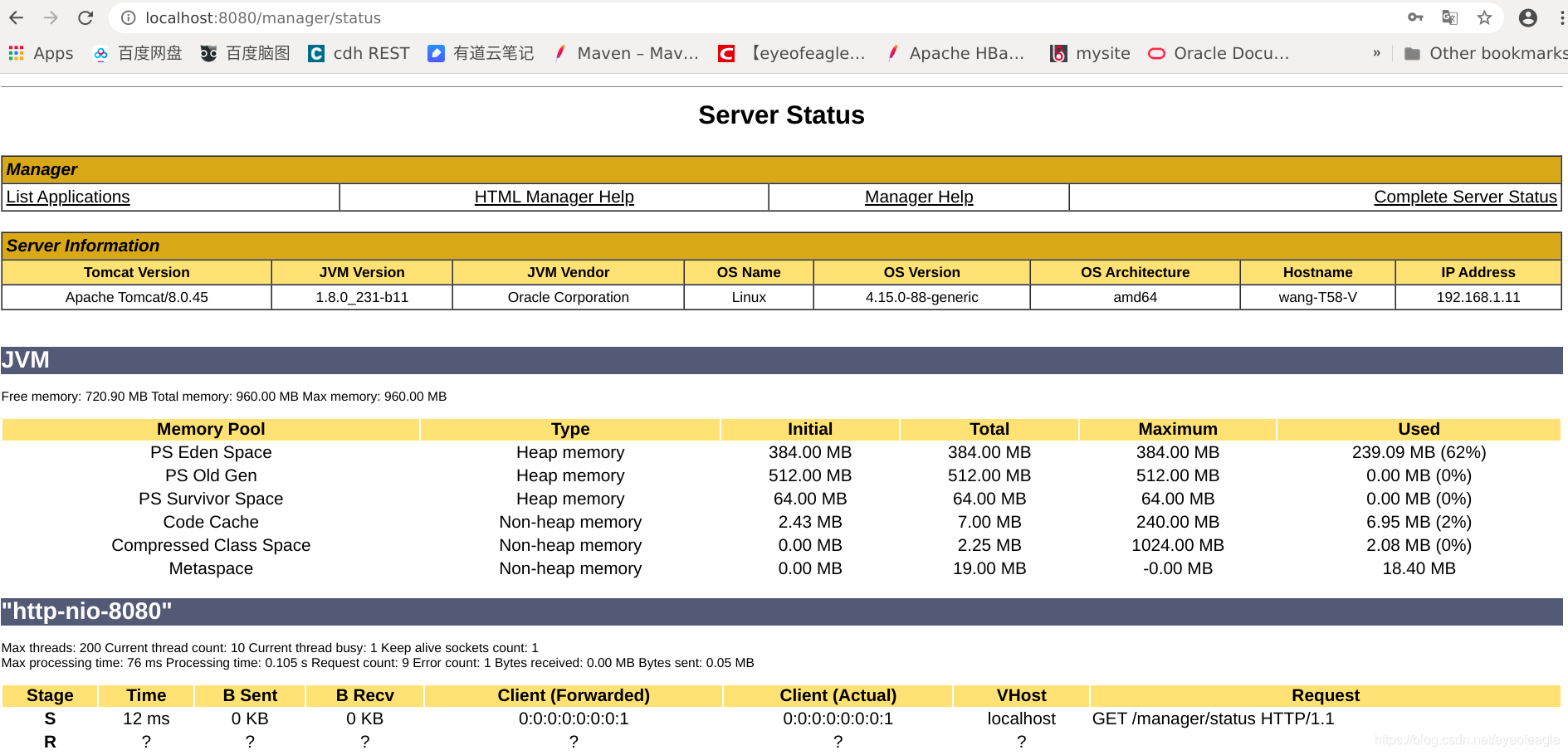Click the "http-nio-8080" section header
1568x755 pixels.
point(781,611)
